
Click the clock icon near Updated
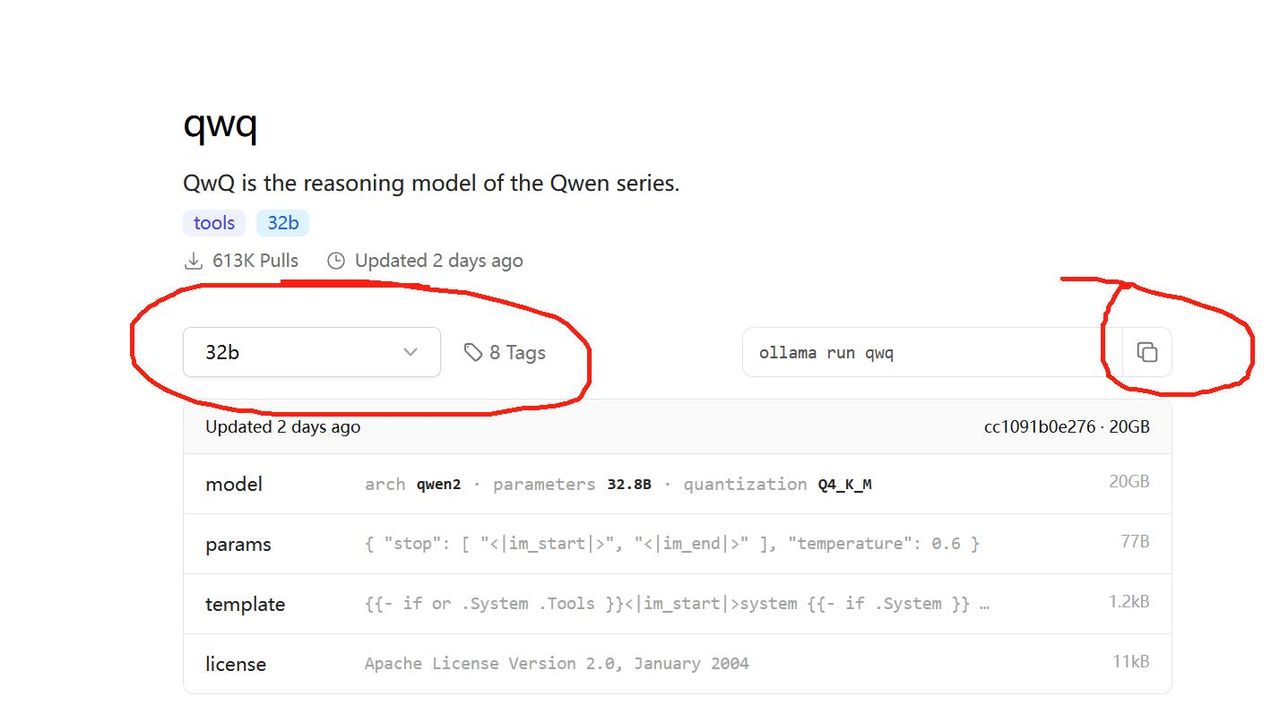[x=336, y=261]
